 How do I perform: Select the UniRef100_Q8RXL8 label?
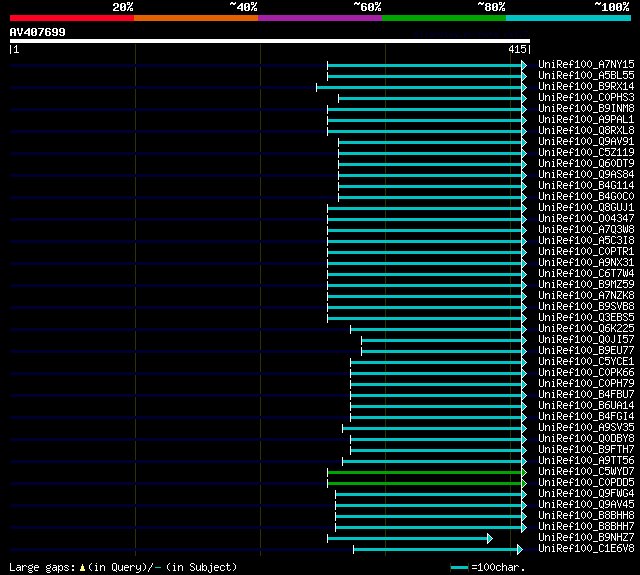click(x=586, y=131)
